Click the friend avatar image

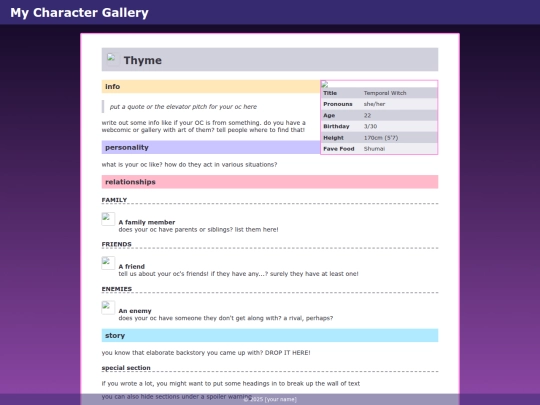pos(108,263)
